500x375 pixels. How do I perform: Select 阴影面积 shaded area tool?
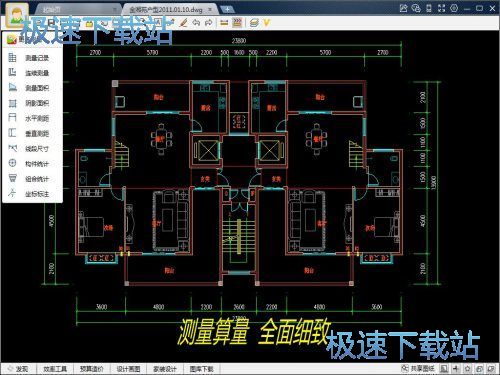(32, 103)
